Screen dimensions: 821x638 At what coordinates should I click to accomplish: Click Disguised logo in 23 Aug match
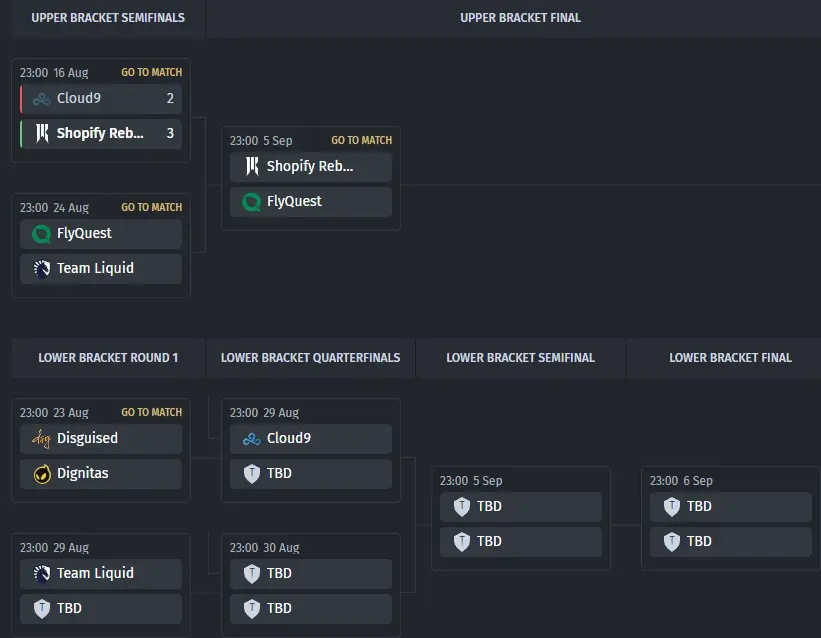(x=41, y=438)
